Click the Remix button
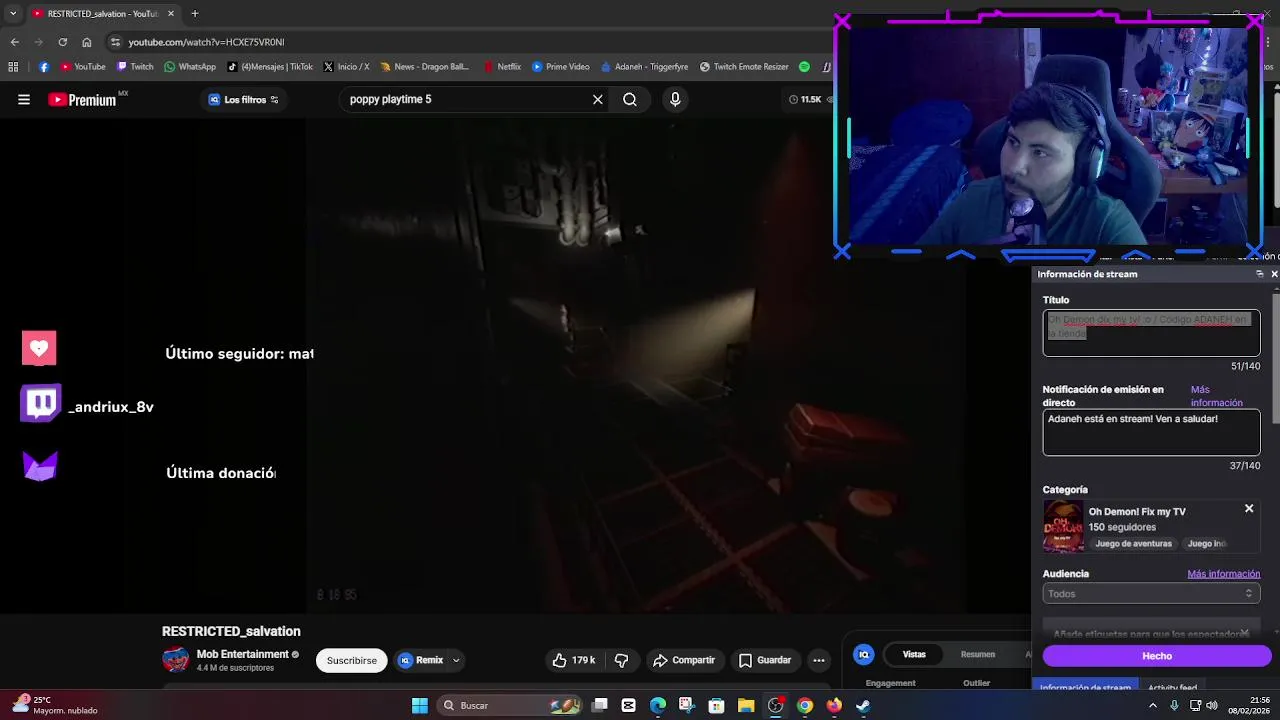Viewport: 1280px width, 720px height. click(x=421, y=660)
